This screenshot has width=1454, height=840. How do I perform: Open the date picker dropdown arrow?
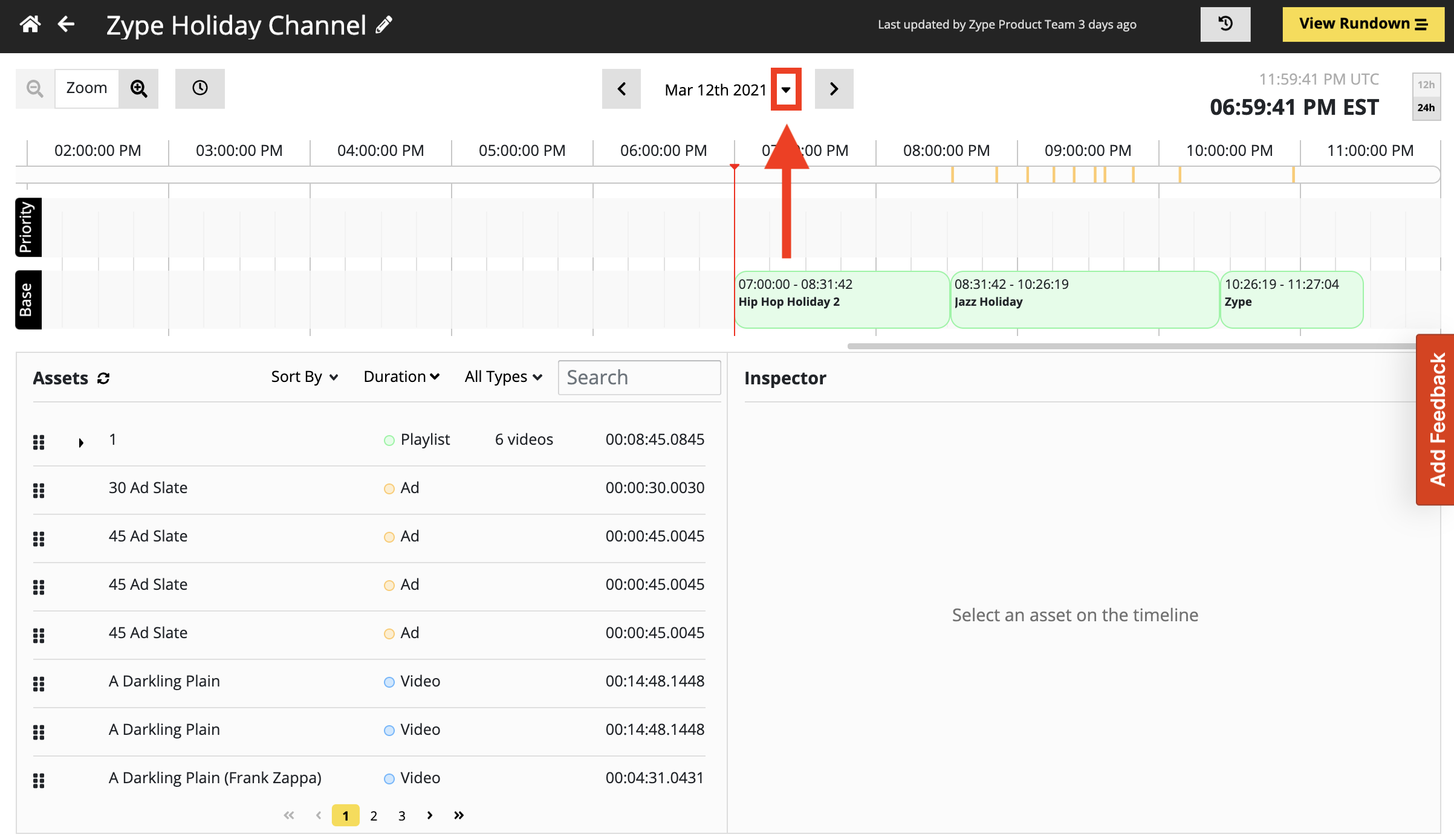(x=786, y=89)
